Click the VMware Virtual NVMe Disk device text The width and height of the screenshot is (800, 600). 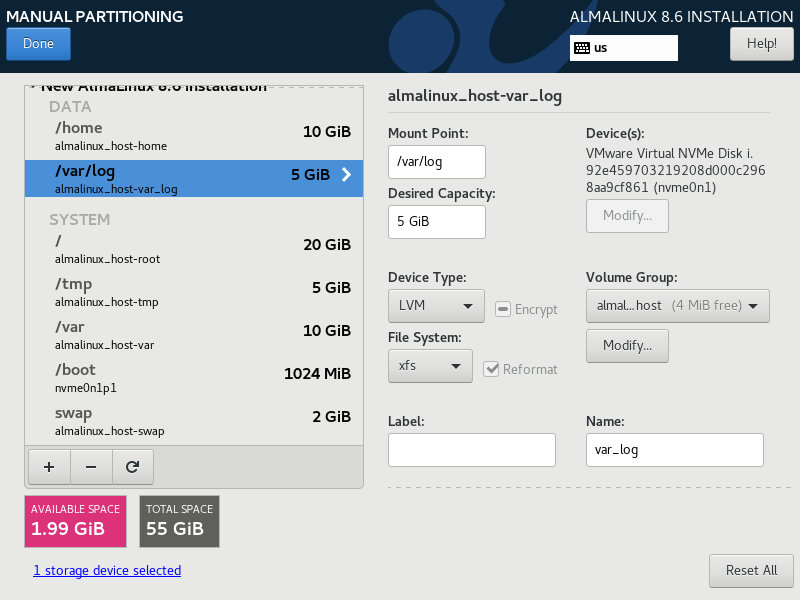(675, 170)
